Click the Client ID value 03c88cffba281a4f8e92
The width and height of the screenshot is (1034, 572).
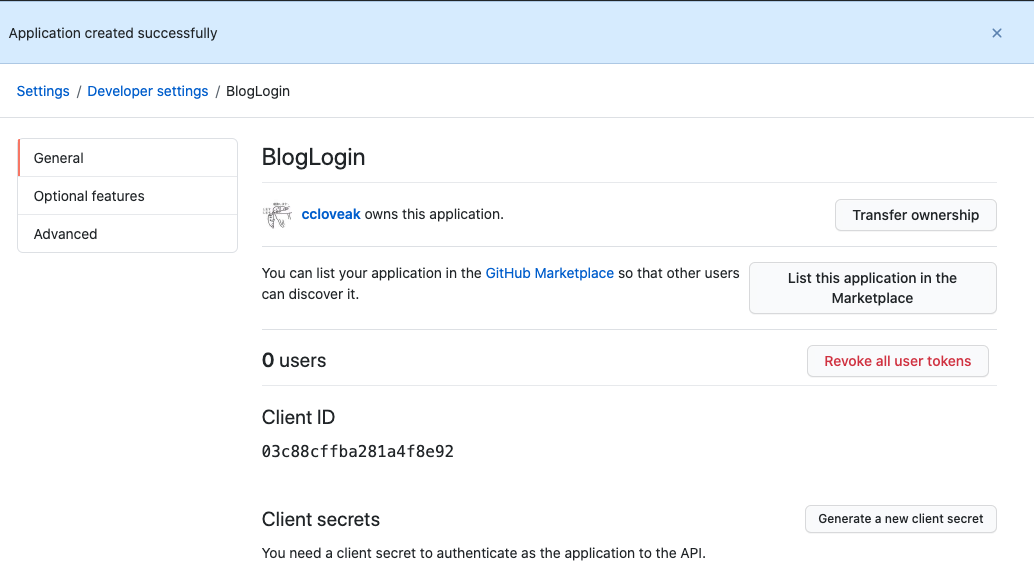coord(358,452)
